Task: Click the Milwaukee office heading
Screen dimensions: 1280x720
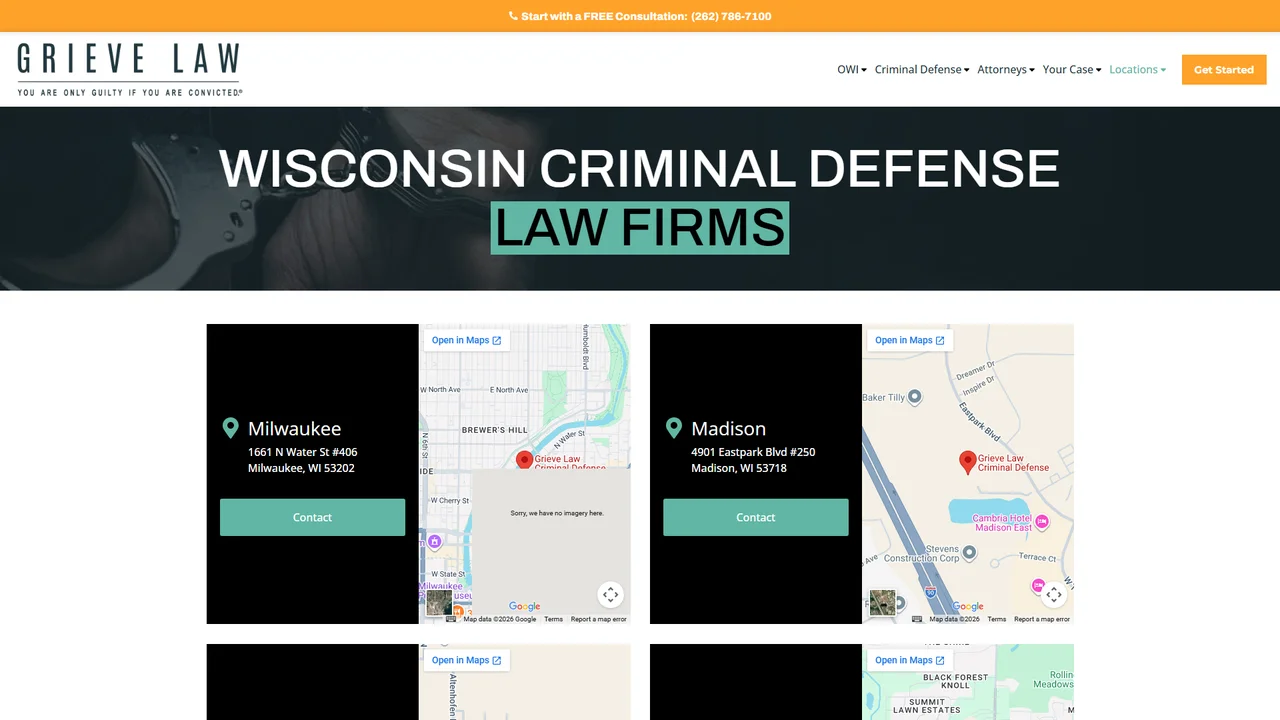Action: pos(295,428)
